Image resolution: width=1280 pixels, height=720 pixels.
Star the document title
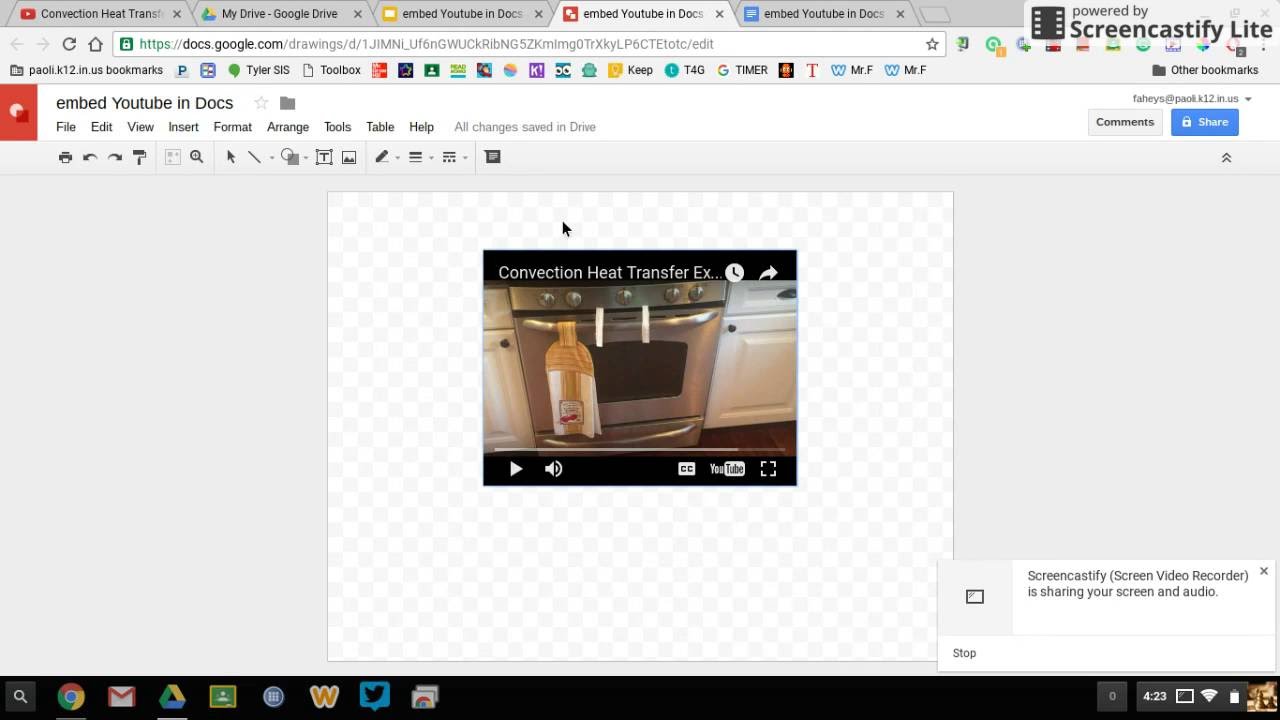coord(261,103)
